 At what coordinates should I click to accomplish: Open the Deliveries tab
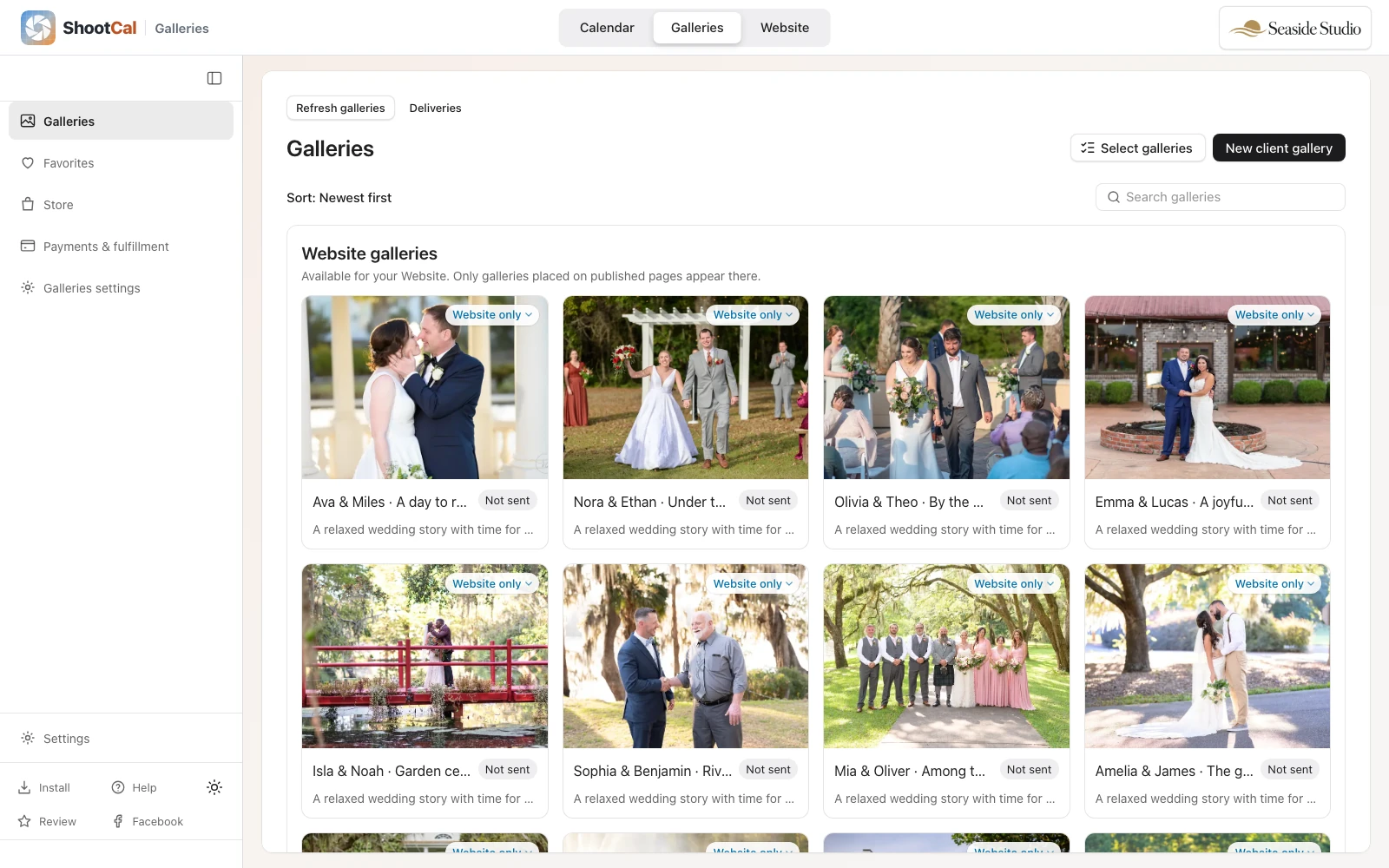tap(435, 108)
